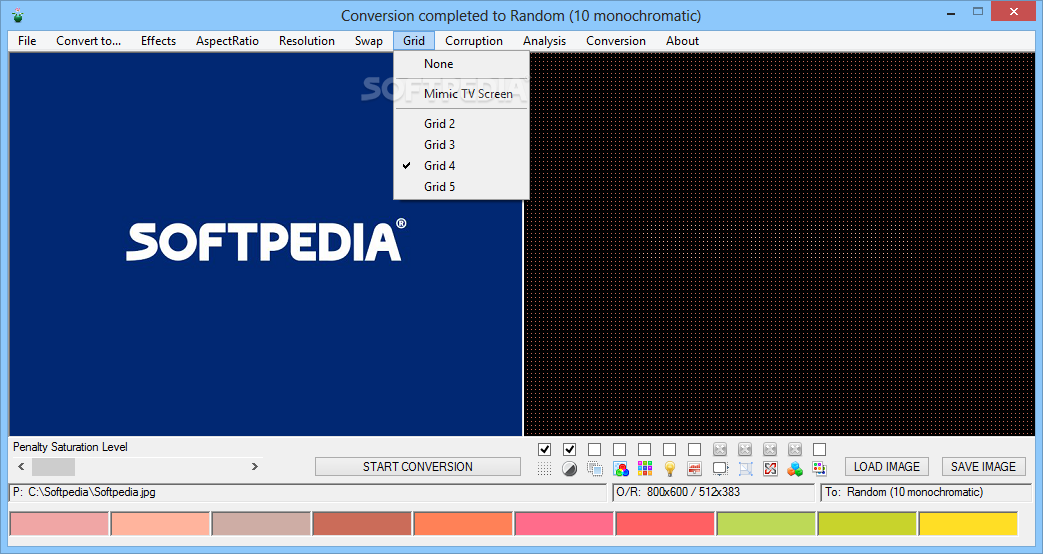Viewport: 1043px width, 554px height.
Task: Check the box above the light bulb icon
Action: 670,450
